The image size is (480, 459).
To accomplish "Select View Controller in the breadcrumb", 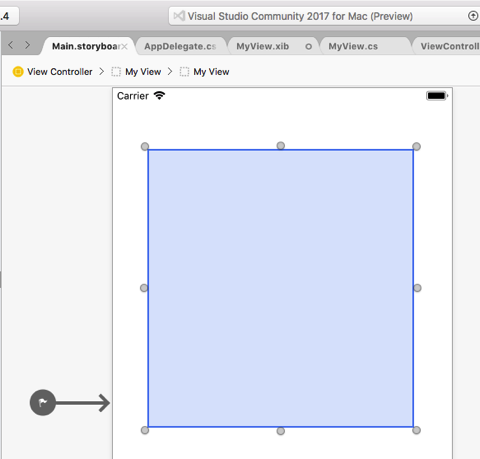I will (x=60, y=72).
